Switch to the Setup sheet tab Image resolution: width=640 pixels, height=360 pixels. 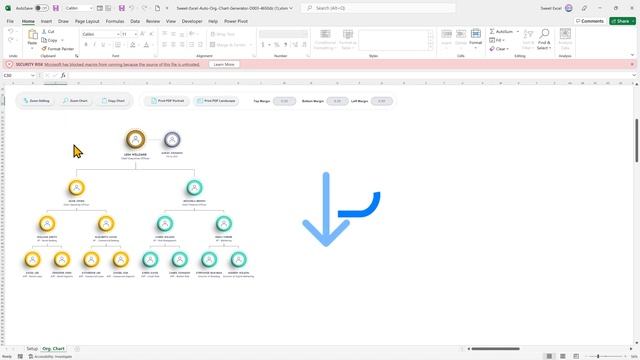click(x=32, y=349)
